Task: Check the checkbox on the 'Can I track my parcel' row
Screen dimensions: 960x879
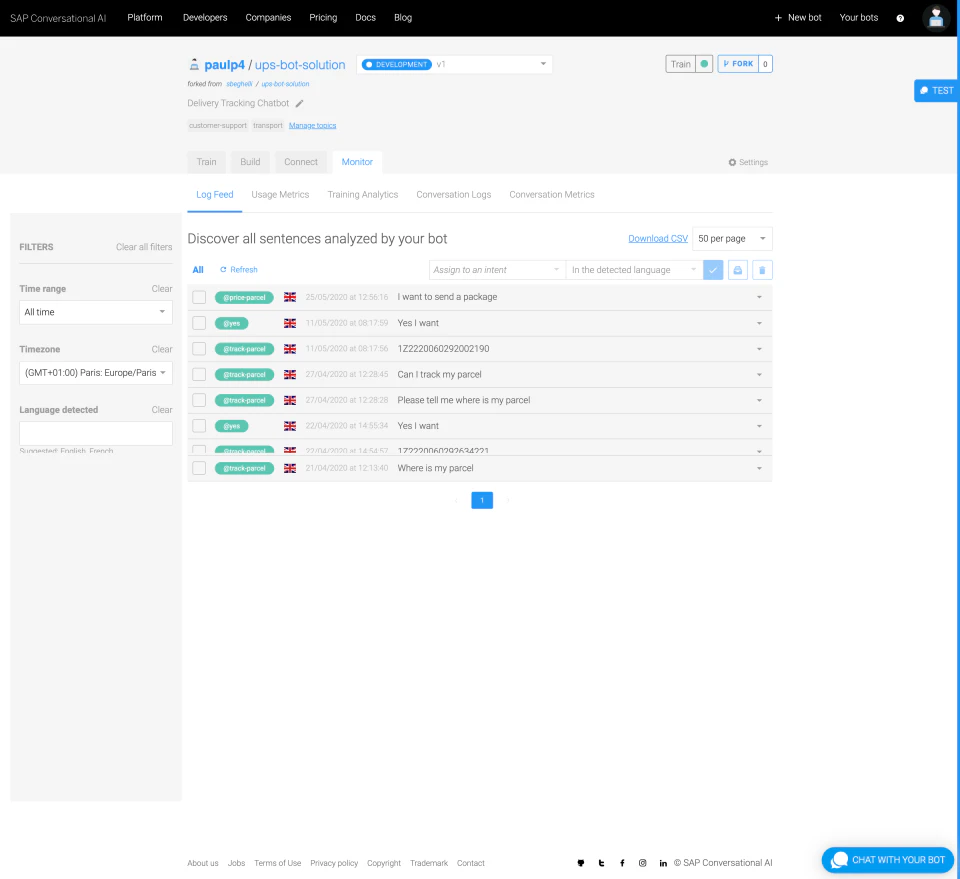Action: click(199, 374)
